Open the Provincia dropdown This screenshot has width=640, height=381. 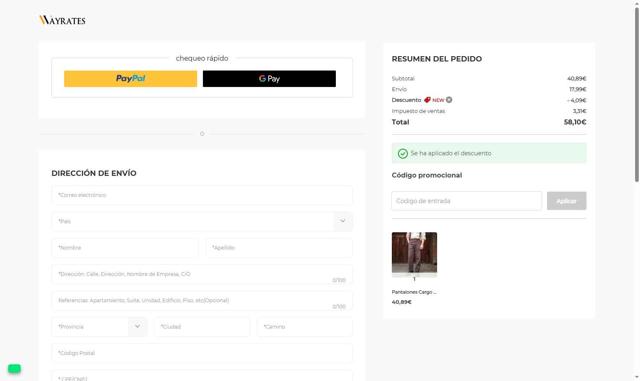[99, 327]
